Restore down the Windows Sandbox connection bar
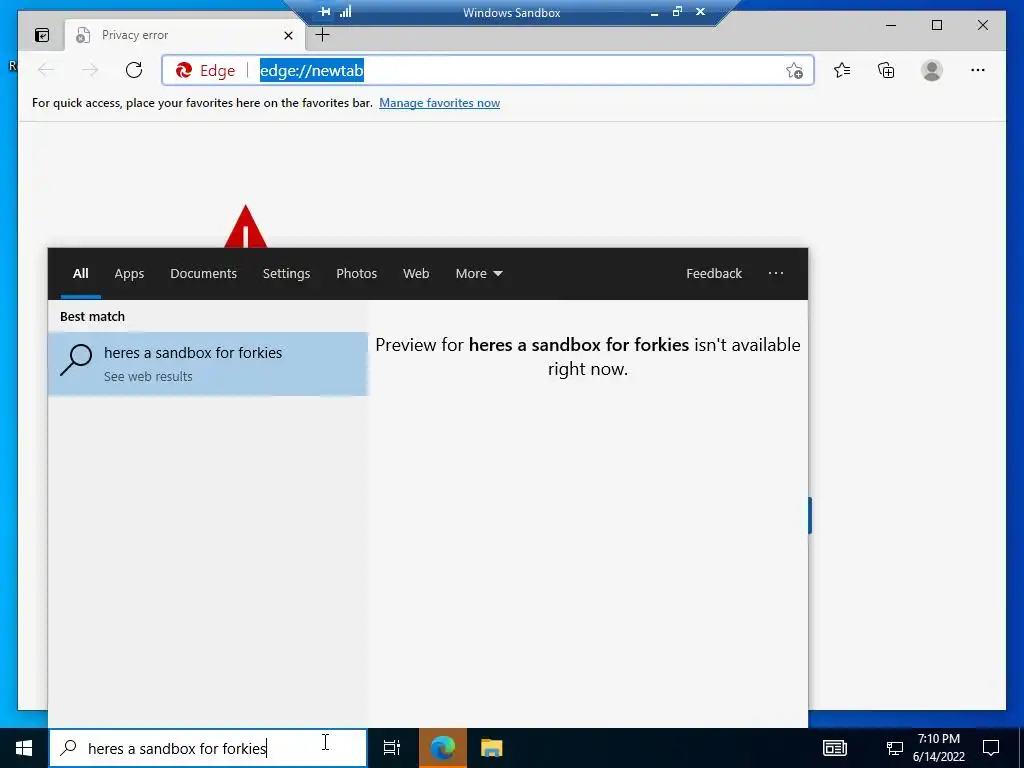 pyautogui.click(x=677, y=11)
